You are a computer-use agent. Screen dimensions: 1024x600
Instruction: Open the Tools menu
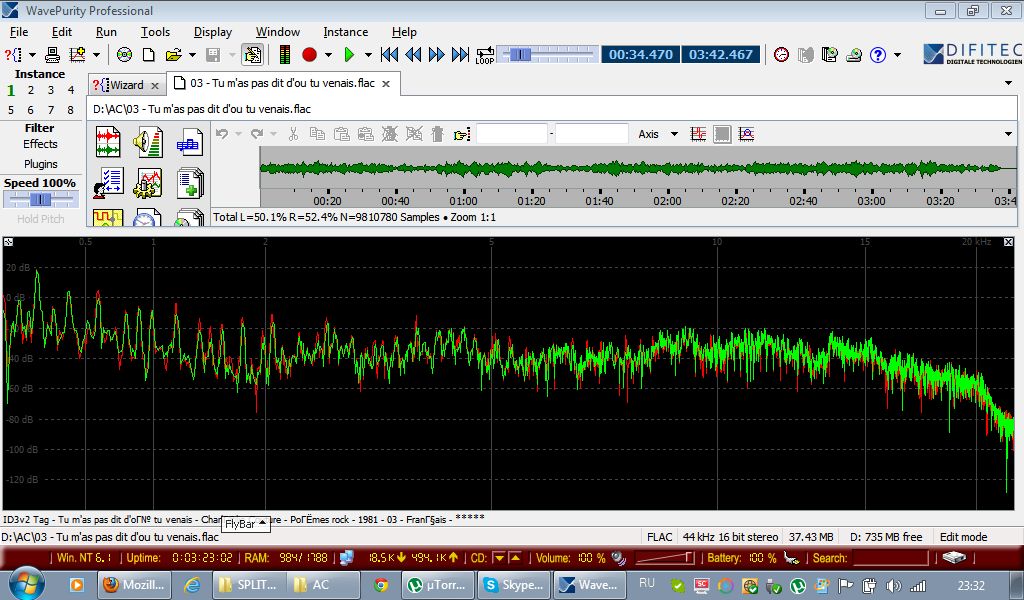(x=155, y=32)
